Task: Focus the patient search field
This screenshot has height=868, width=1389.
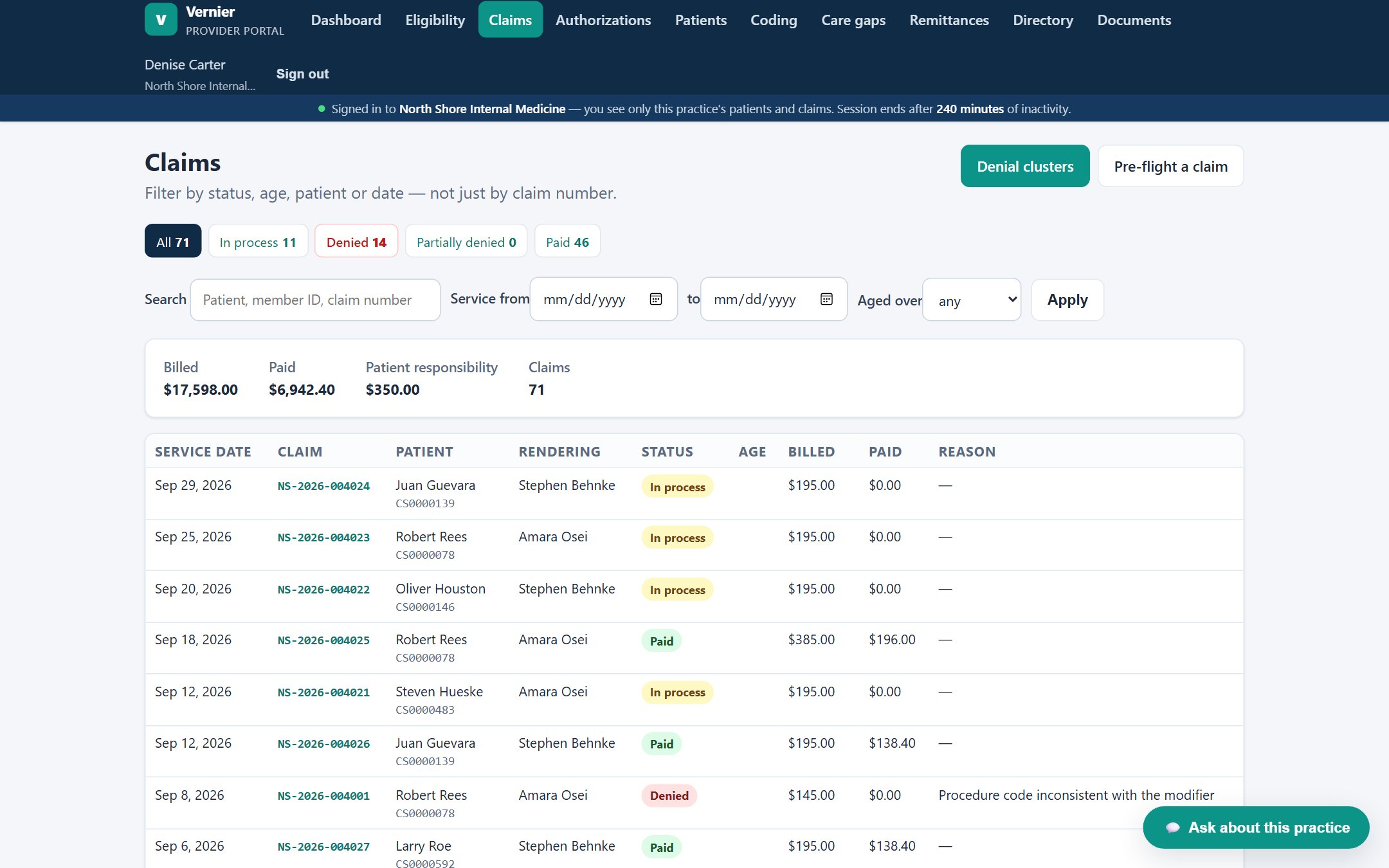Action: tap(315, 300)
